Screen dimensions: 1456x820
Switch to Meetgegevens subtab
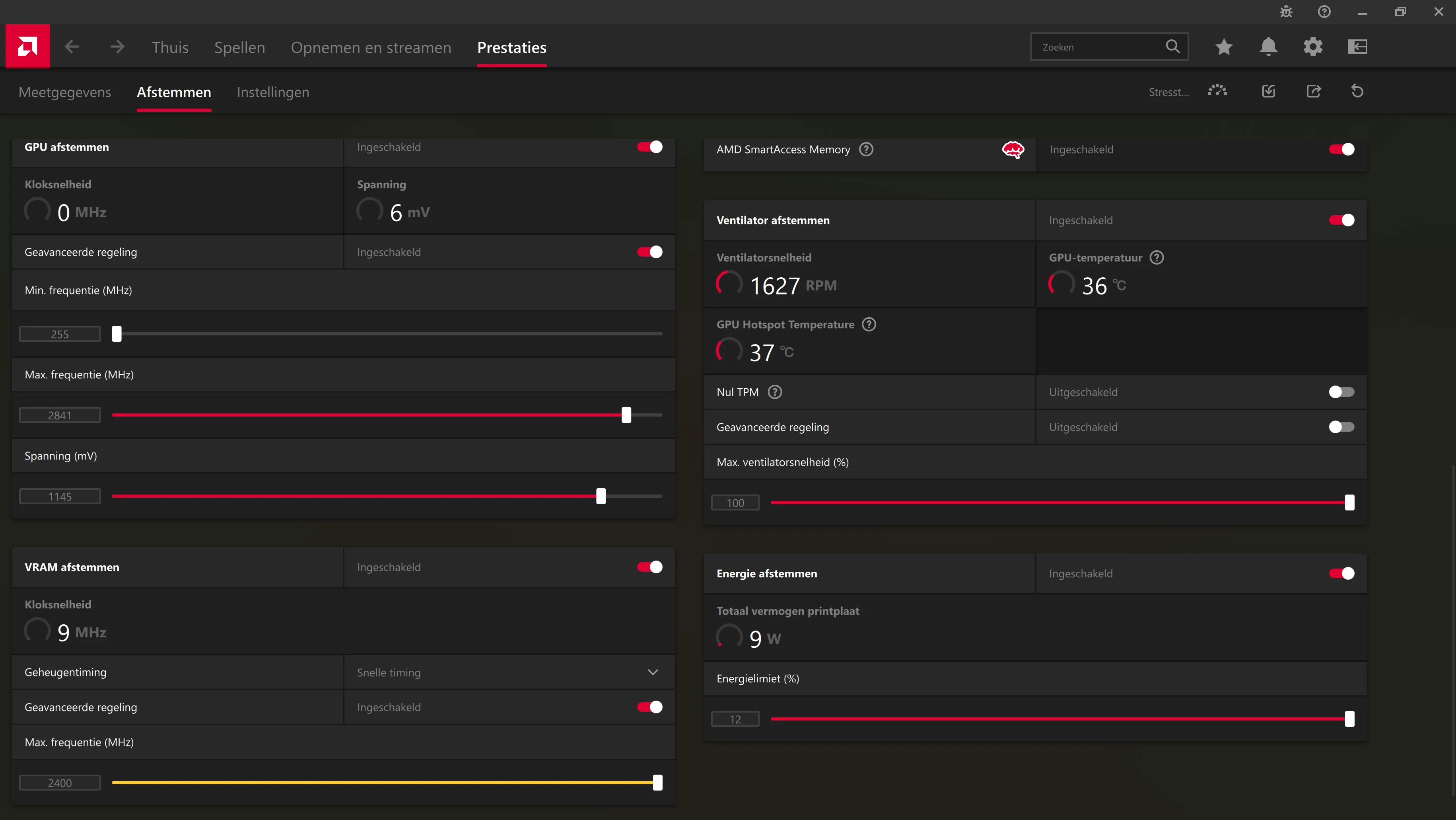pyautogui.click(x=65, y=92)
